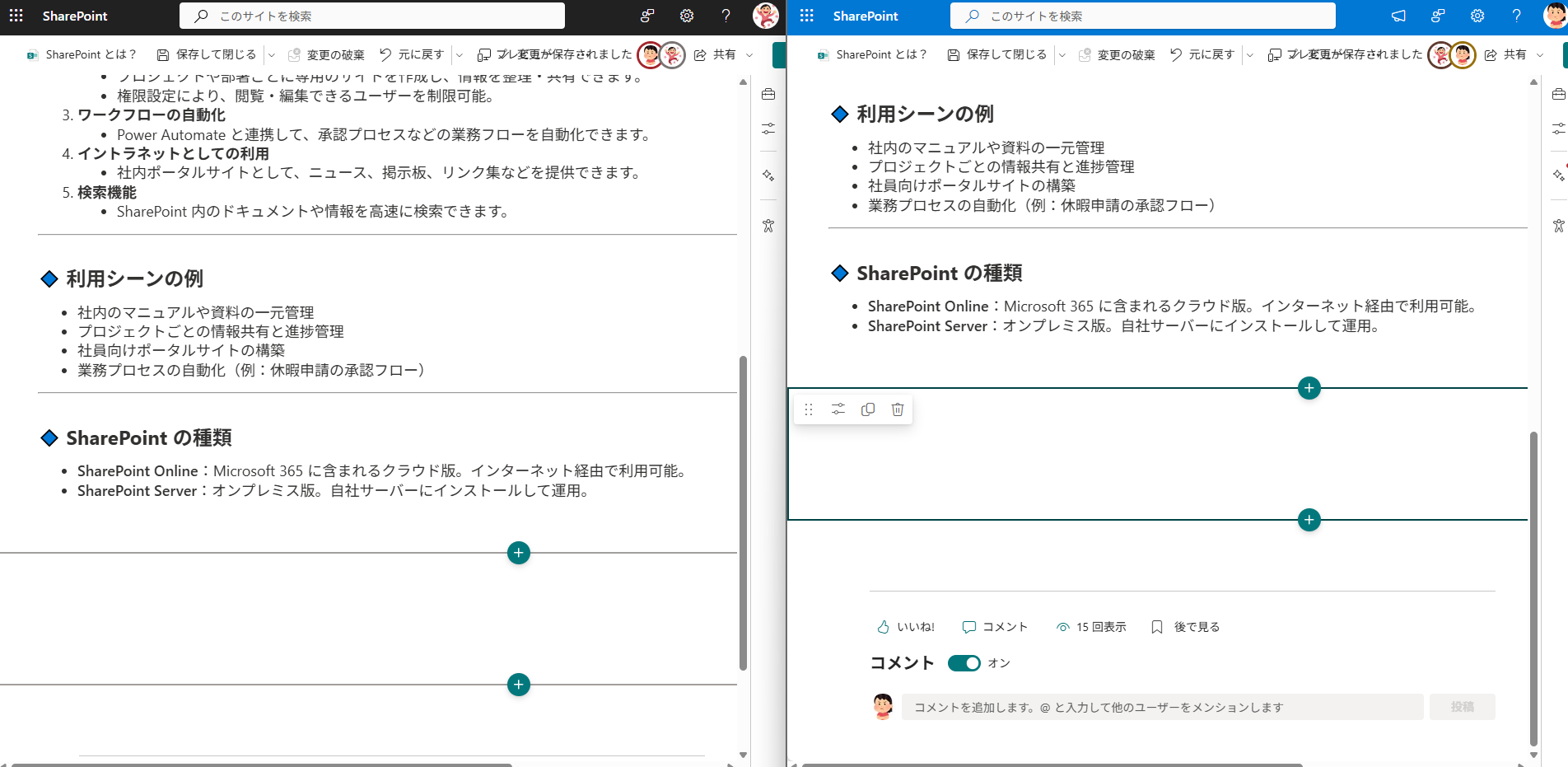Image resolution: width=1568 pixels, height=767 pixels.
Task: Click 変更の破棄 in left window toolbar
Action: pyautogui.click(x=326, y=54)
